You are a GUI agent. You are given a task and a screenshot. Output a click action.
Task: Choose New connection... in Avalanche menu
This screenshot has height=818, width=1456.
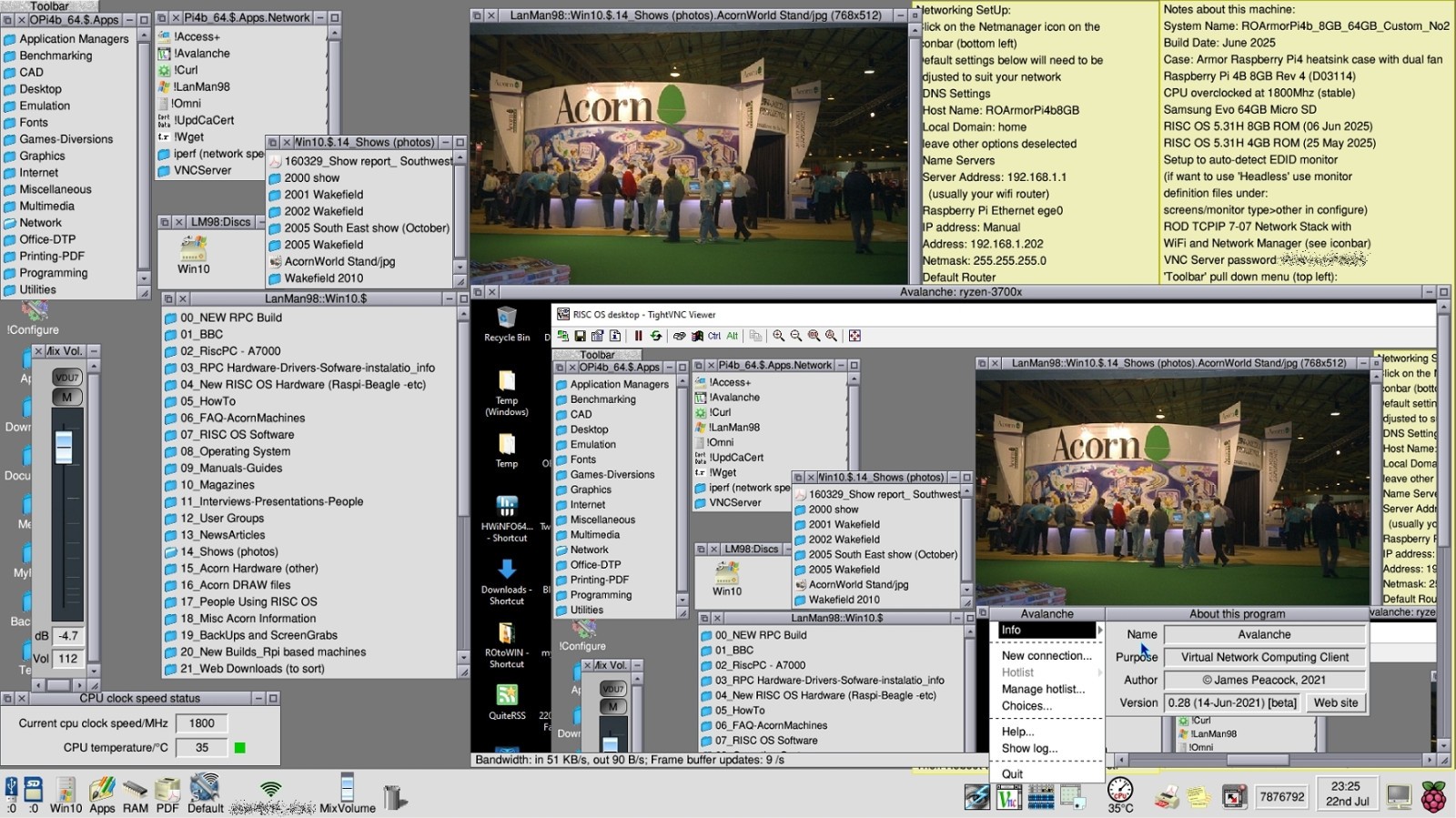(x=1046, y=655)
